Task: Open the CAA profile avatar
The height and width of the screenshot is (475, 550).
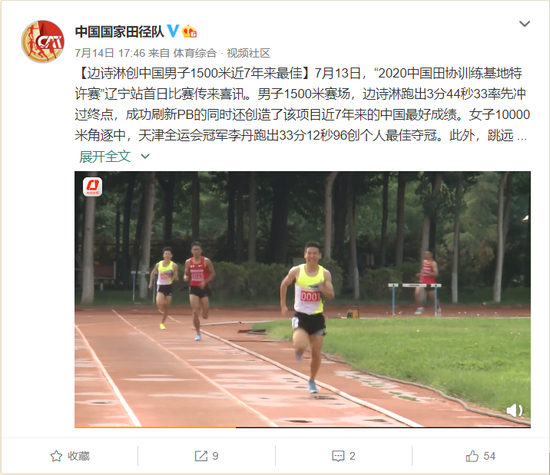Action: tap(43, 41)
